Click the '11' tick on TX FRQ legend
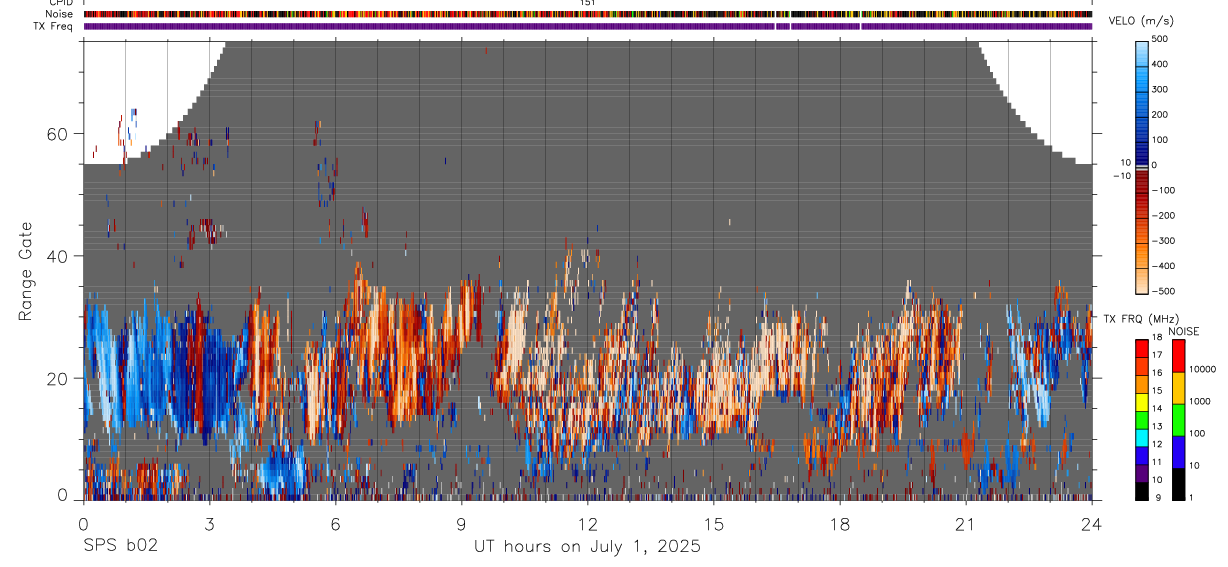1228x567 pixels. point(1159,462)
